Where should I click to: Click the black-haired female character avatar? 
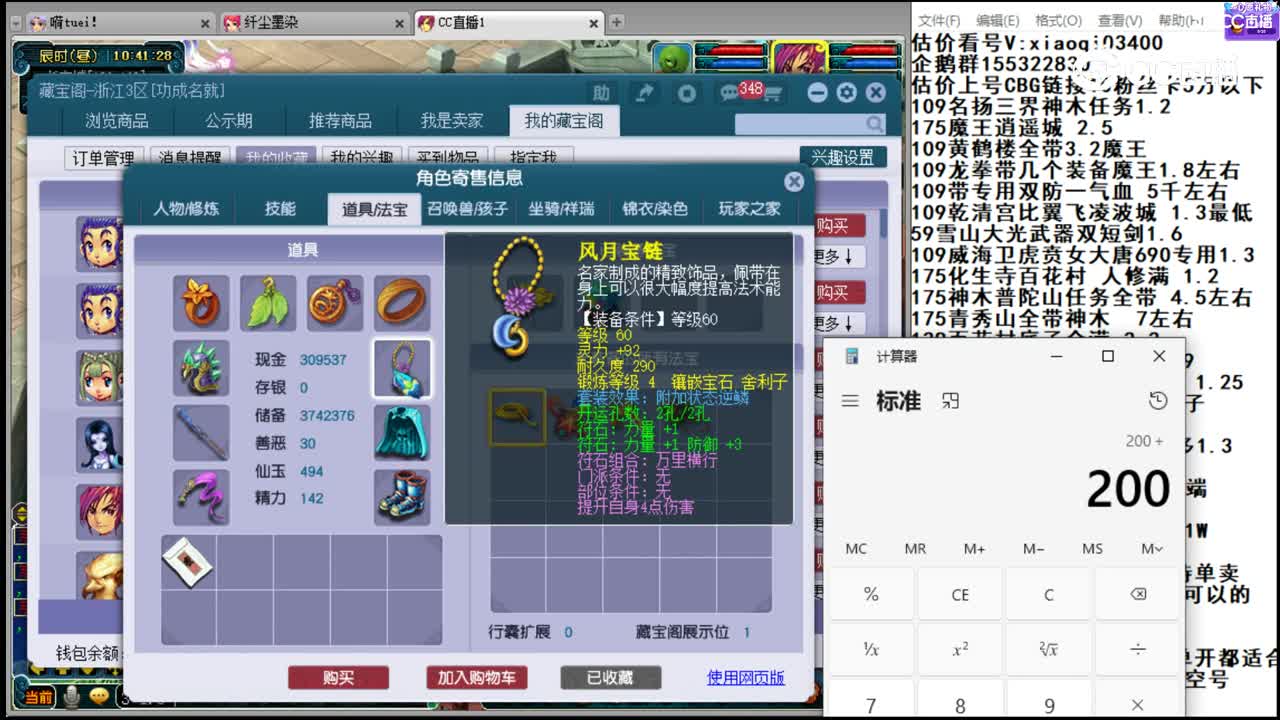click(x=100, y=443)
